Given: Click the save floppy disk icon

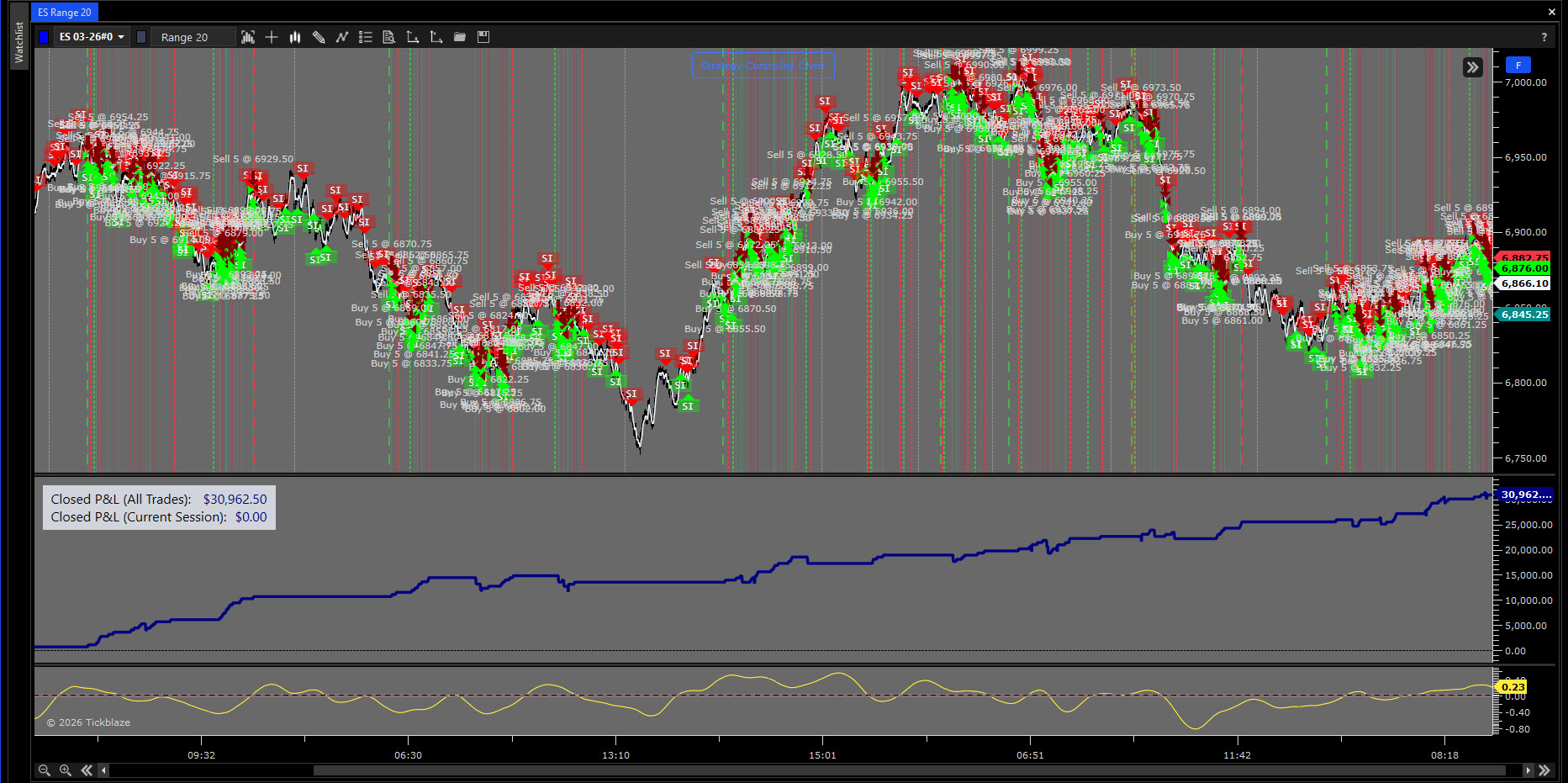Looking at the screenshot, I should [483, 37].
